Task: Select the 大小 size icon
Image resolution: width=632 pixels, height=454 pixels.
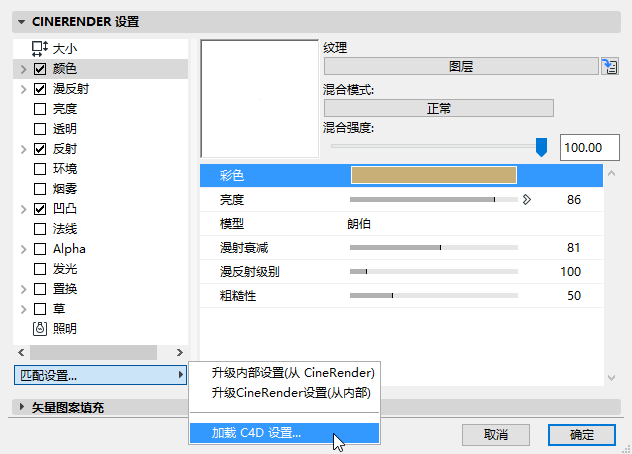Action: (40, 48)
